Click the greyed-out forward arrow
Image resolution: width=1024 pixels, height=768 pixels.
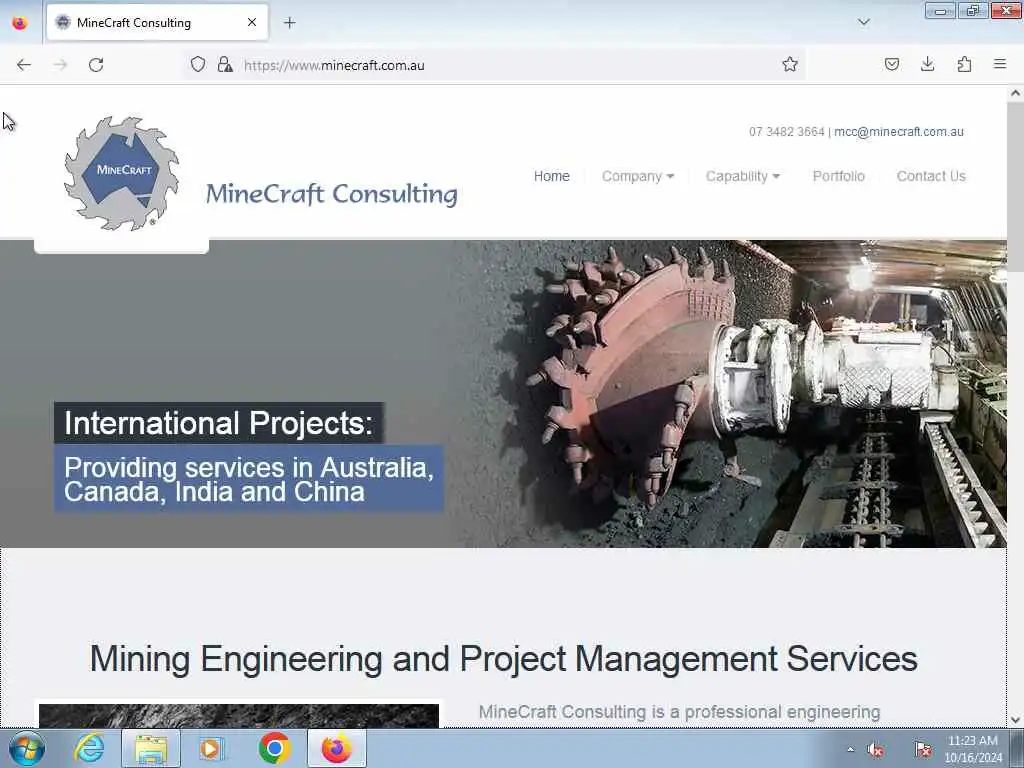click(60, 65)
